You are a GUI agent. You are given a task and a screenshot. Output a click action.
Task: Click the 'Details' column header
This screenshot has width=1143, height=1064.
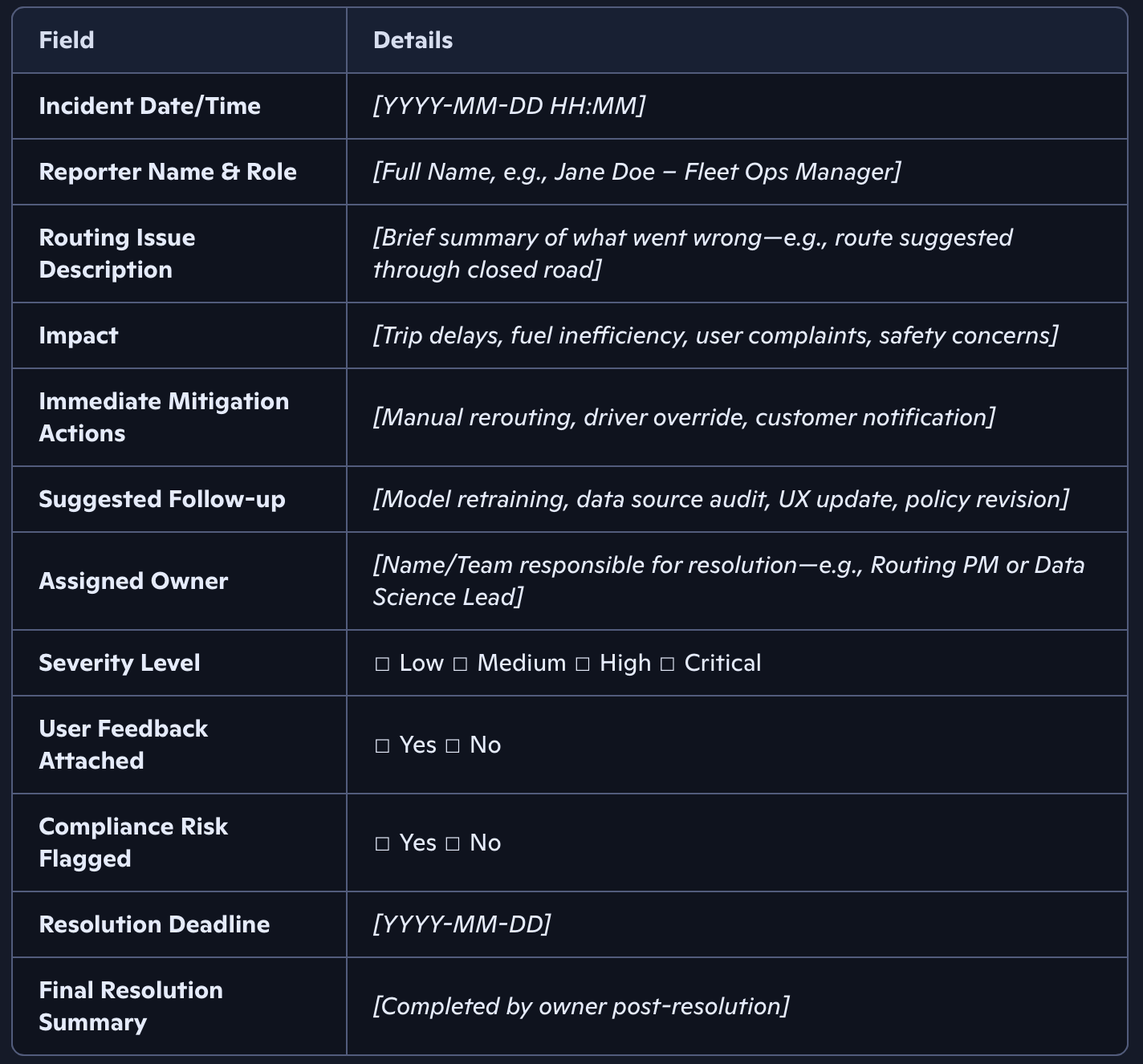pos(413,40)
